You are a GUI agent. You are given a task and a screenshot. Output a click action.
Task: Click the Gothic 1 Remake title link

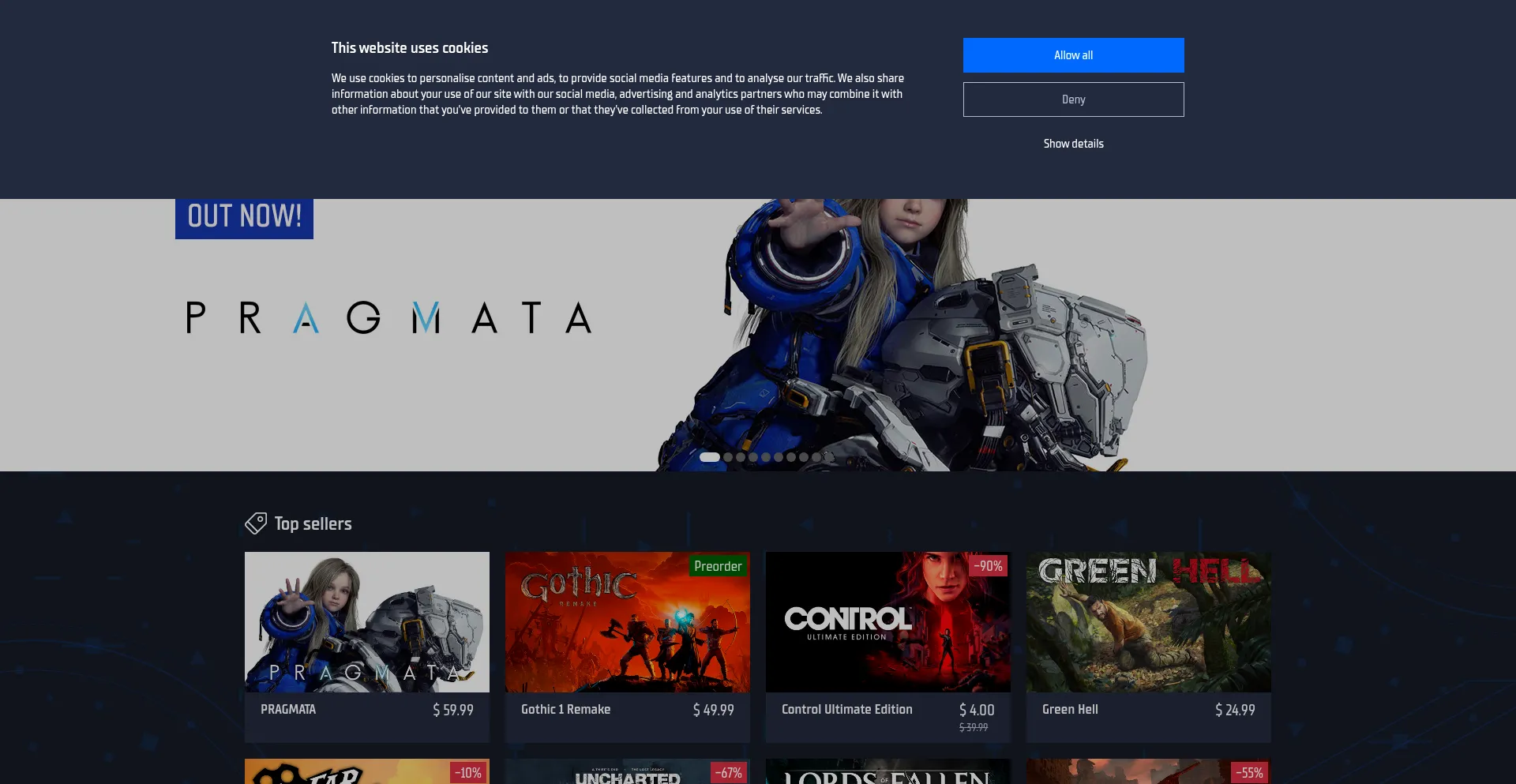565,709
